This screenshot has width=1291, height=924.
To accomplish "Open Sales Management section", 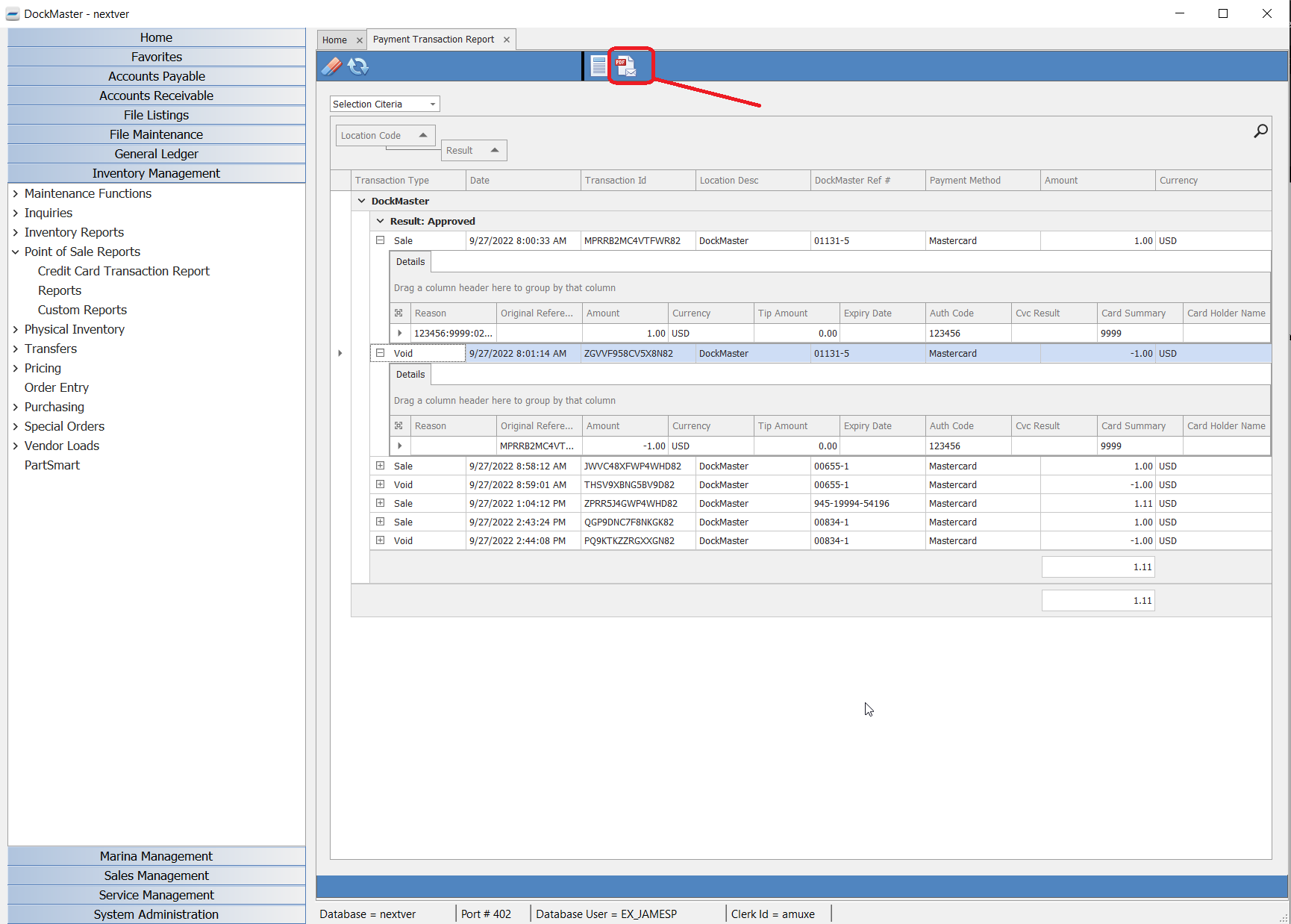I will [x=157, y=875].
